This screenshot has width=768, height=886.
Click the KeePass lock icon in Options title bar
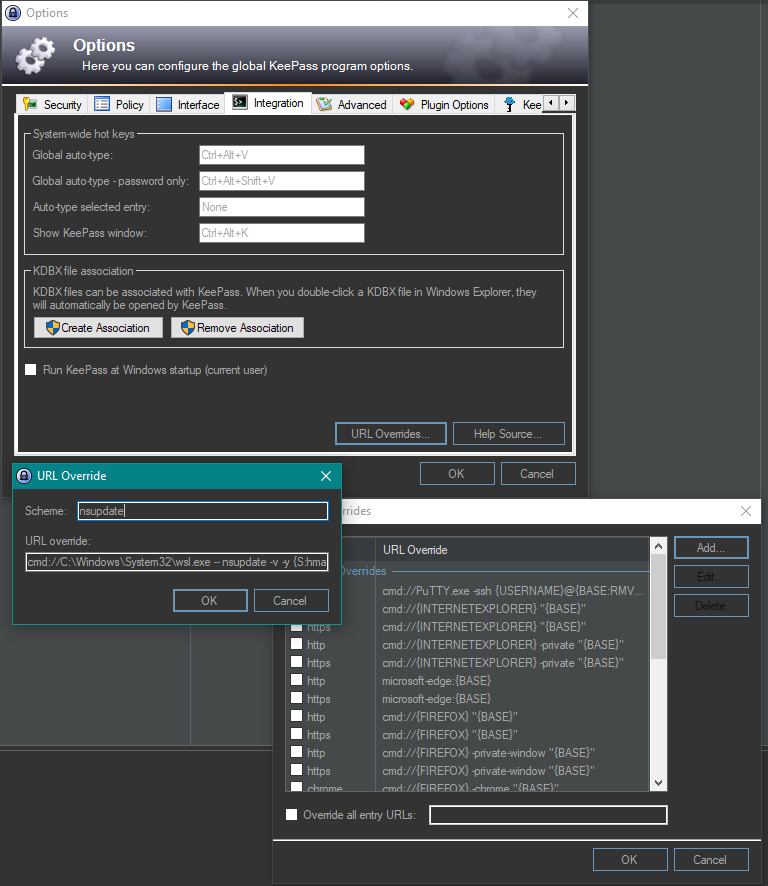pos(12,12)
